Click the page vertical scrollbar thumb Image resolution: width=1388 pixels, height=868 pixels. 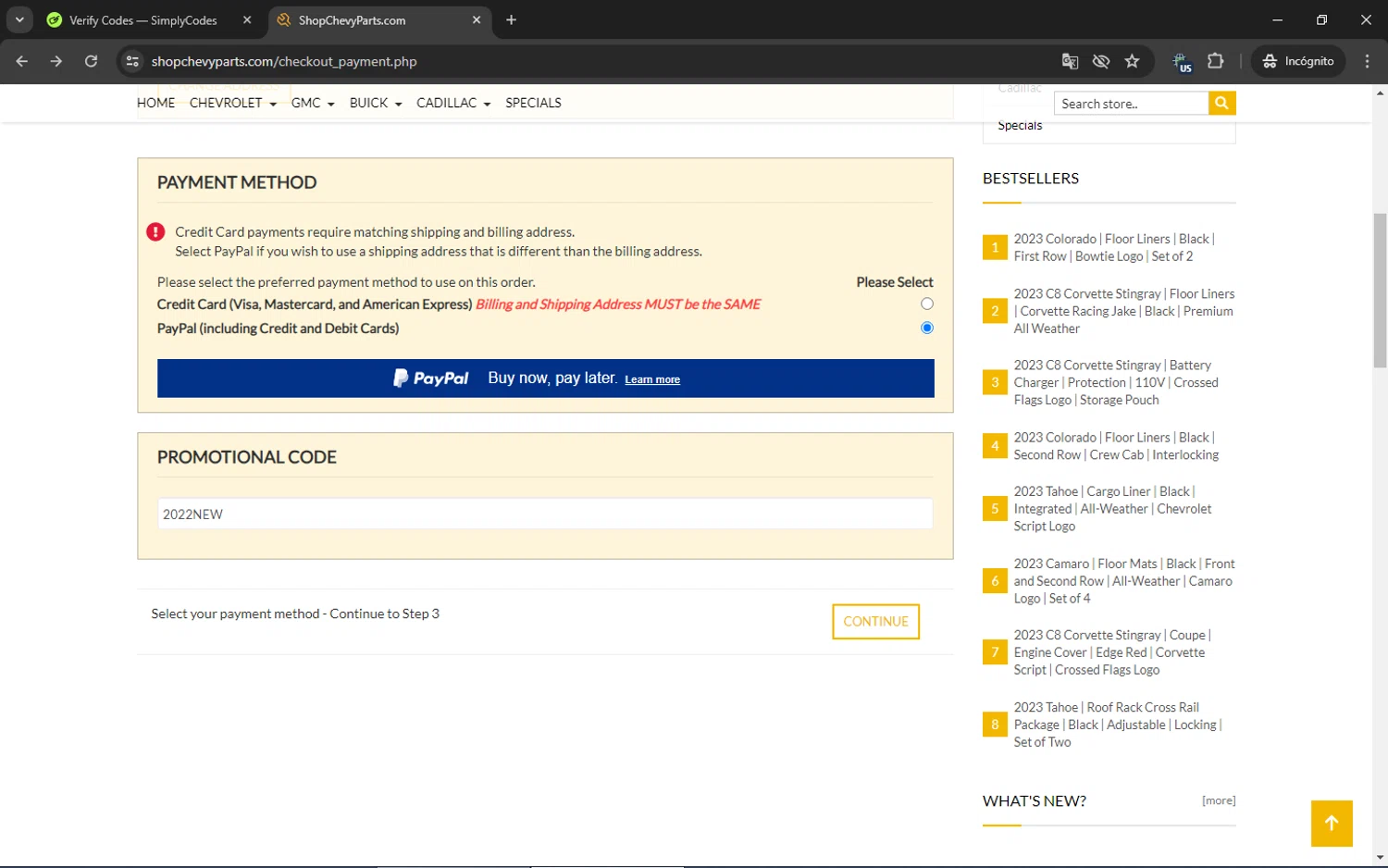click(1380, 290)
